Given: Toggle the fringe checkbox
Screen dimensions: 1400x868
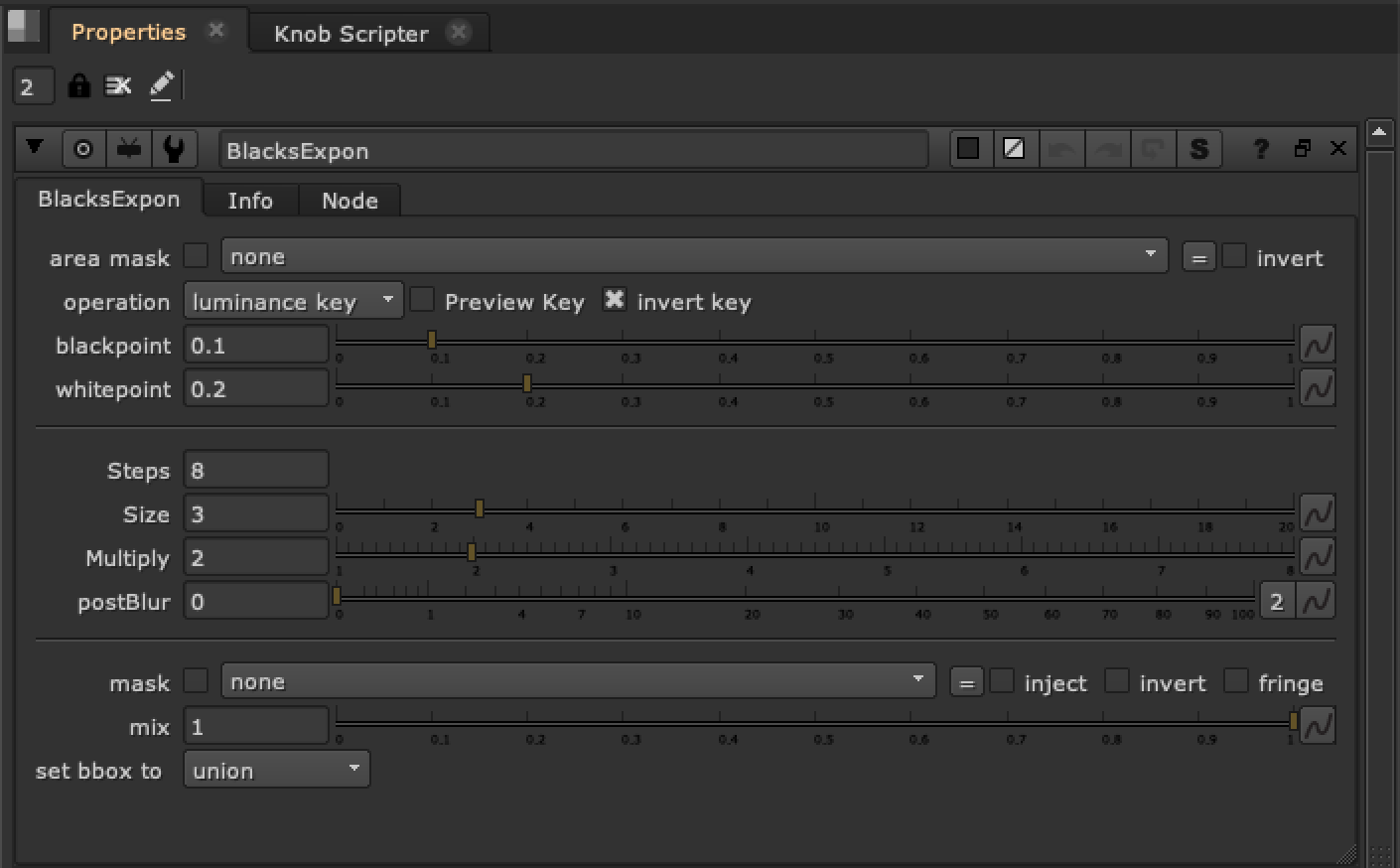Looking at the screenshot, I should [1235, 681].
